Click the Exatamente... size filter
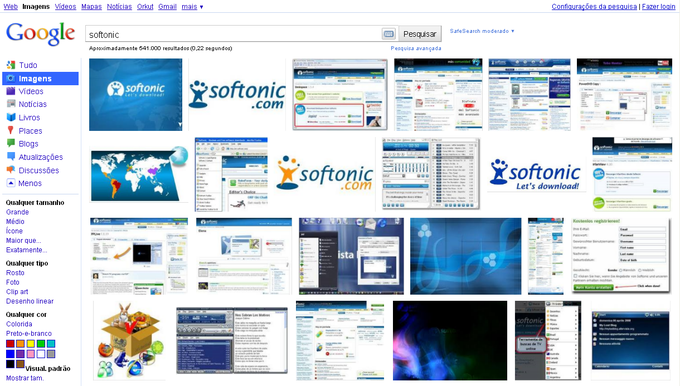The image size is (680, 386). (26, 250)
